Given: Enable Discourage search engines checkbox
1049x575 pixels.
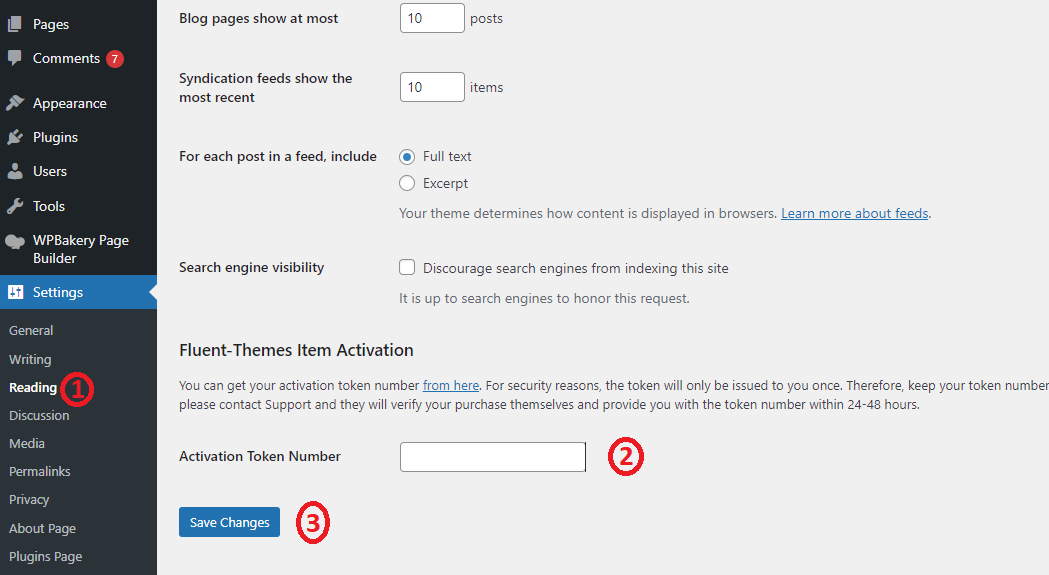Looking at the screenshot, I should 407,268.
